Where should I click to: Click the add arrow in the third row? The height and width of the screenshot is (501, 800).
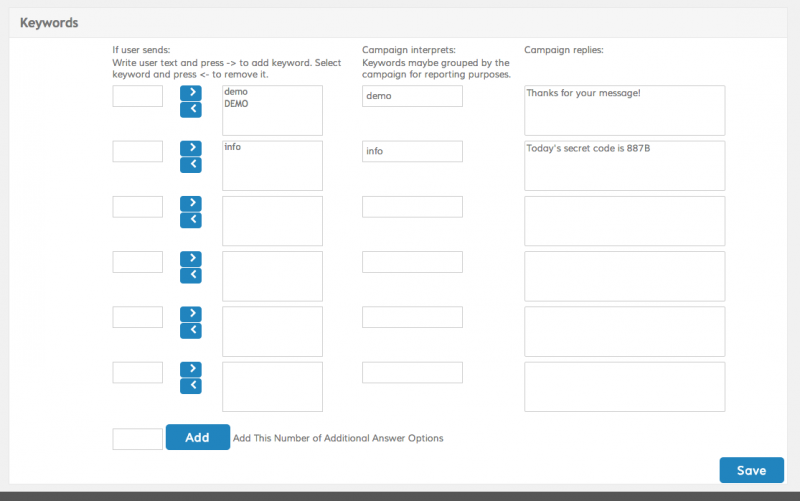(x=190, y=203)
